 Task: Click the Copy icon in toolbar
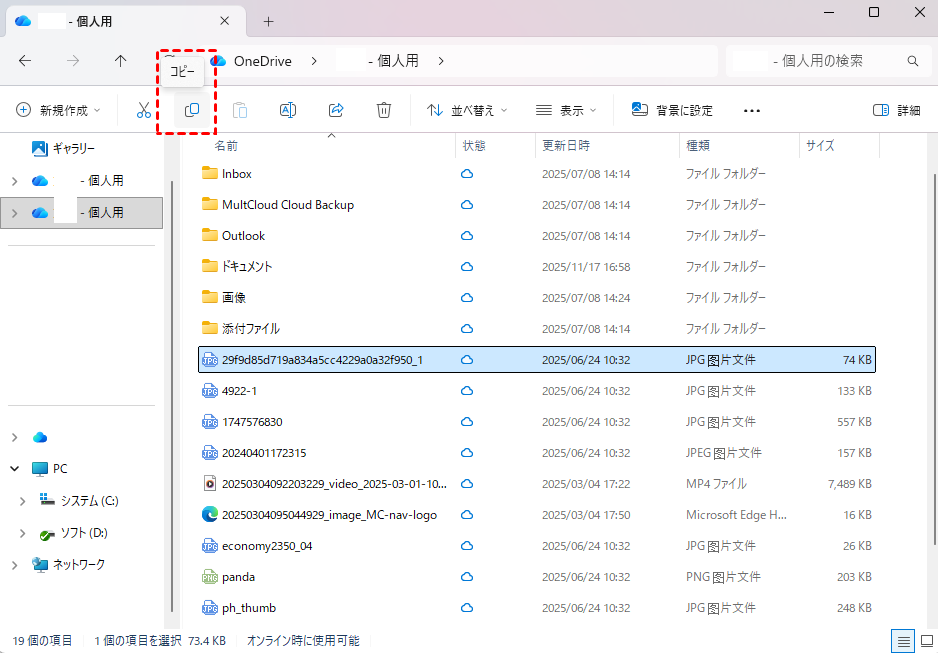click(192, 110)
